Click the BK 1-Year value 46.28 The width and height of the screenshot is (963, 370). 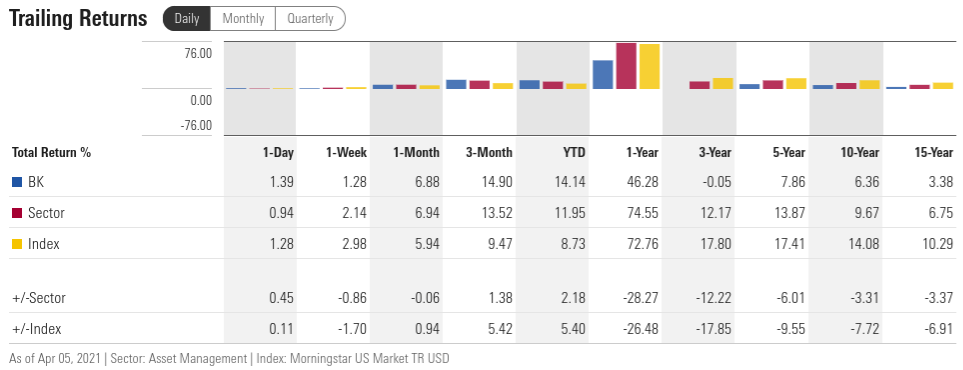tap(643, 182)
